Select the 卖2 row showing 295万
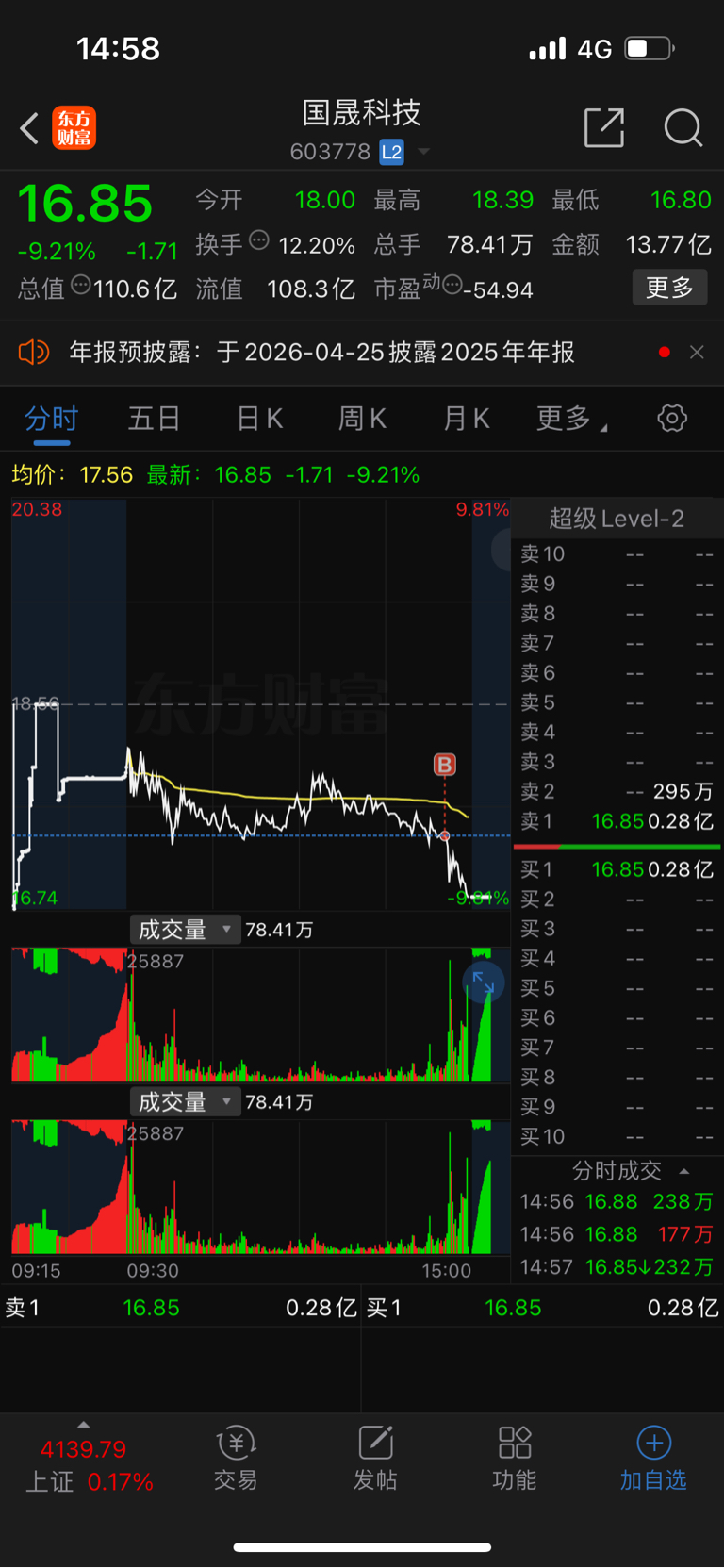724x1568 pixels. pyautogui.click(x=617, y=792)
